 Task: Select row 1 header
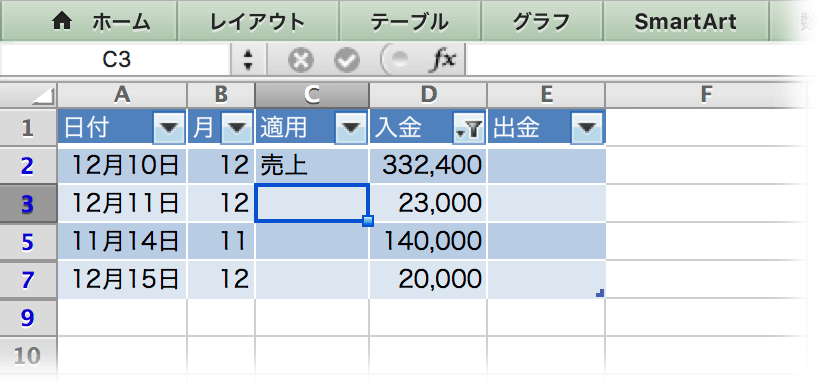point(28,127)
